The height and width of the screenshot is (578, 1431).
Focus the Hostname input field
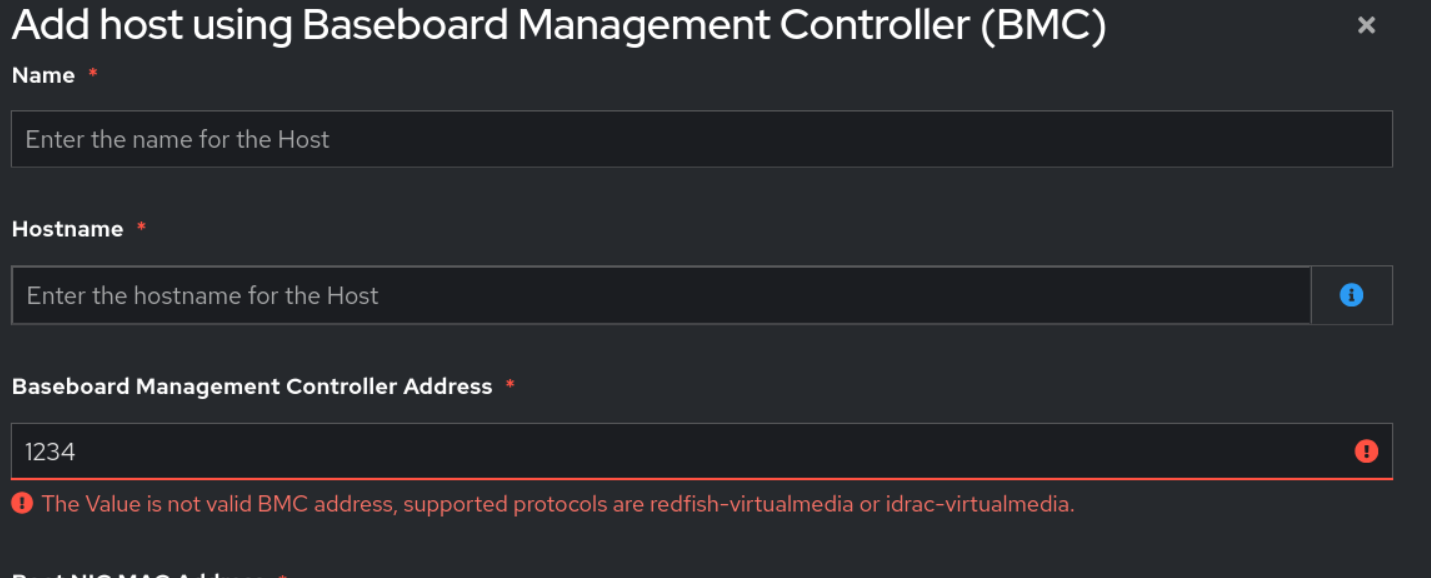point(660,295)
